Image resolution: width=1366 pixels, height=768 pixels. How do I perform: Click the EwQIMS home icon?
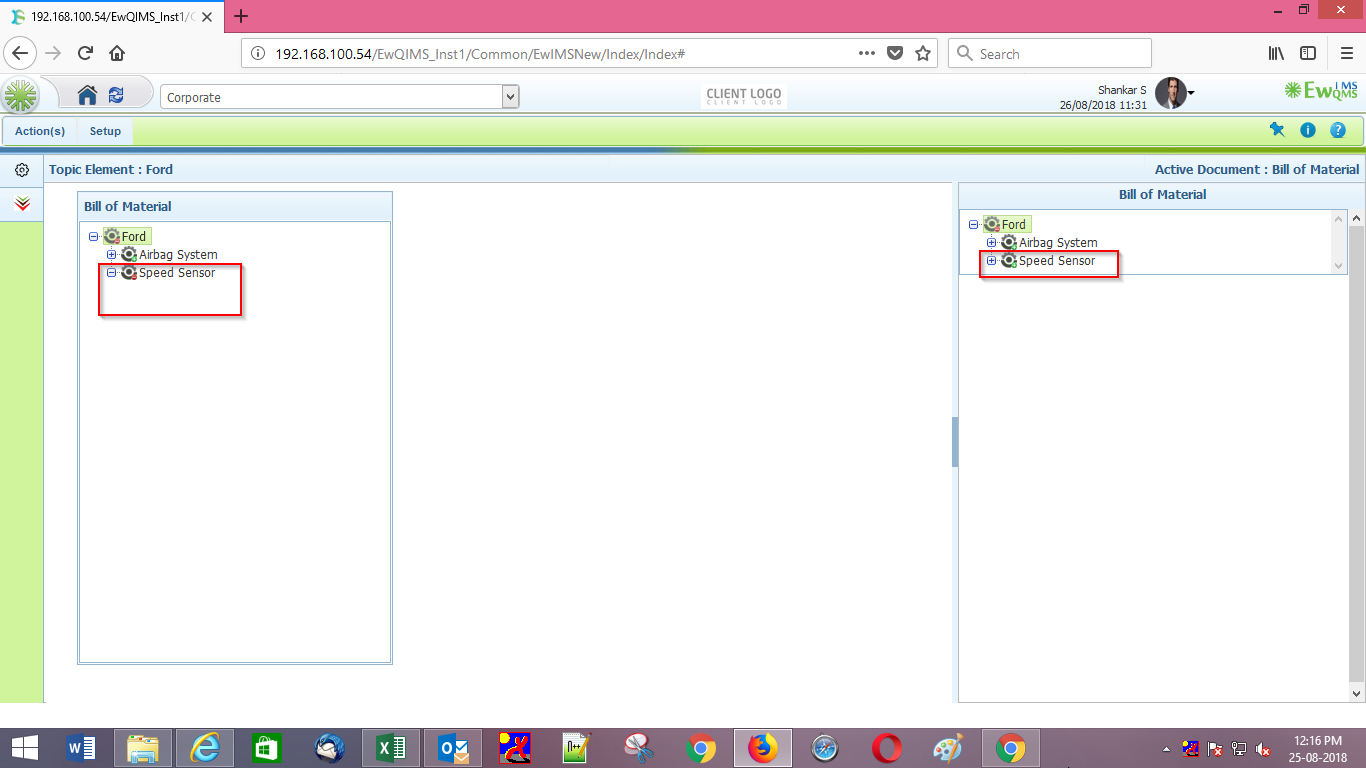pos(88,95)
